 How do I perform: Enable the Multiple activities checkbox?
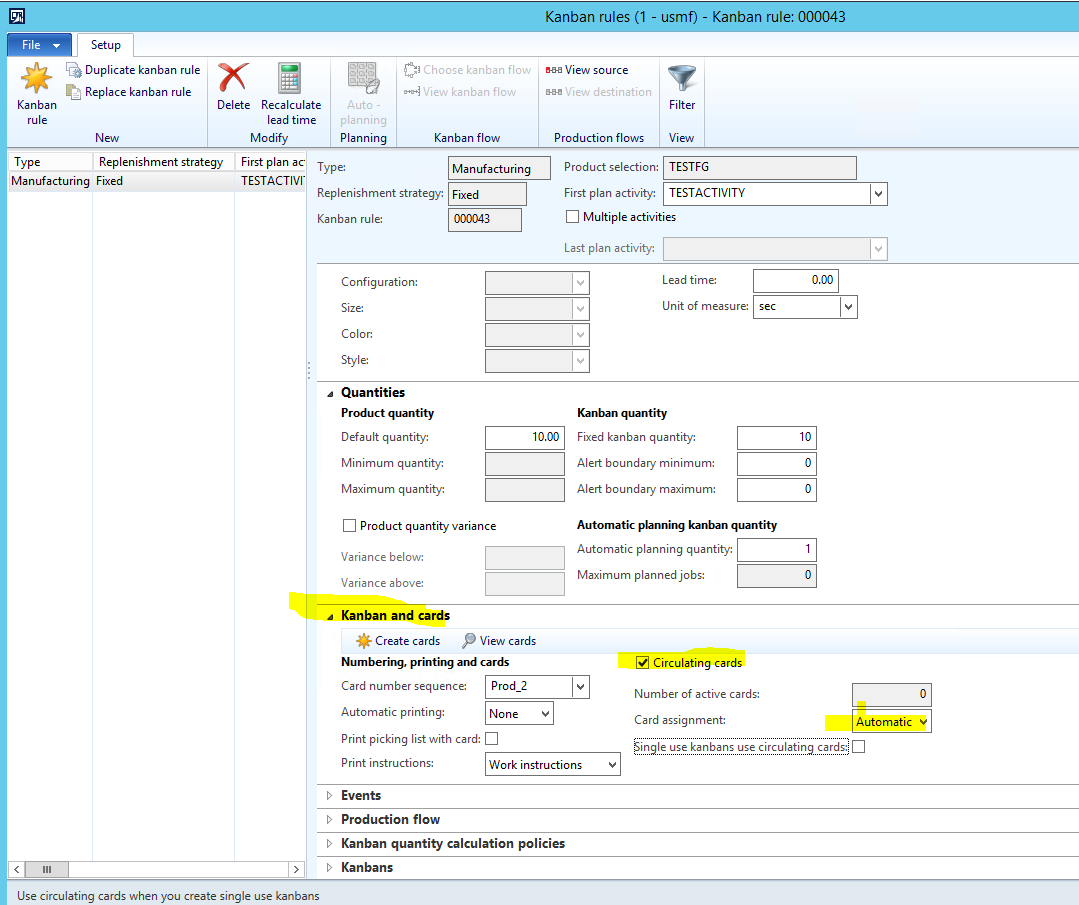pos(573,217)
